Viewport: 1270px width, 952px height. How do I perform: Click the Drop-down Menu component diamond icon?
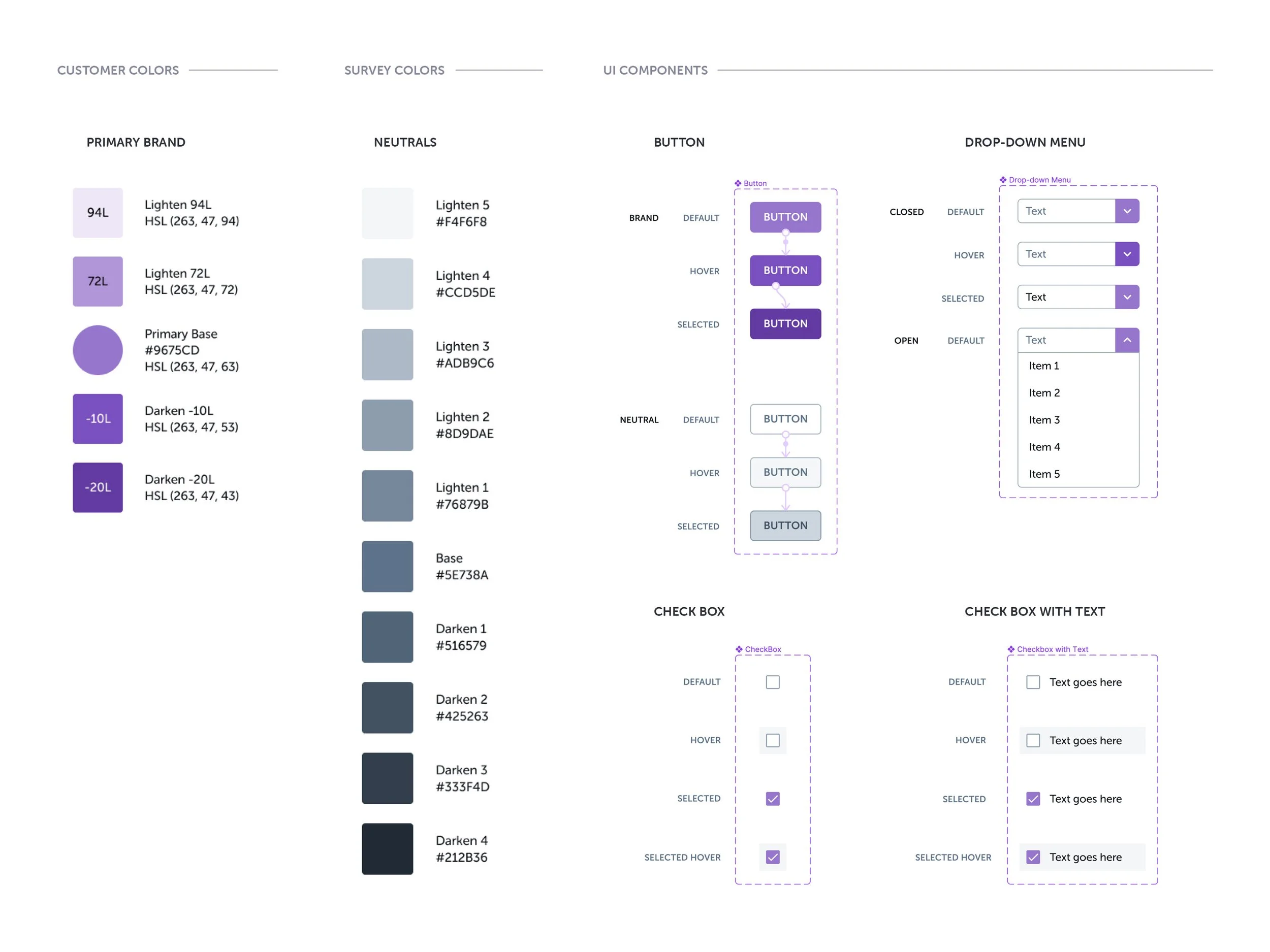pyautogui.click(x=1003, y=180)
